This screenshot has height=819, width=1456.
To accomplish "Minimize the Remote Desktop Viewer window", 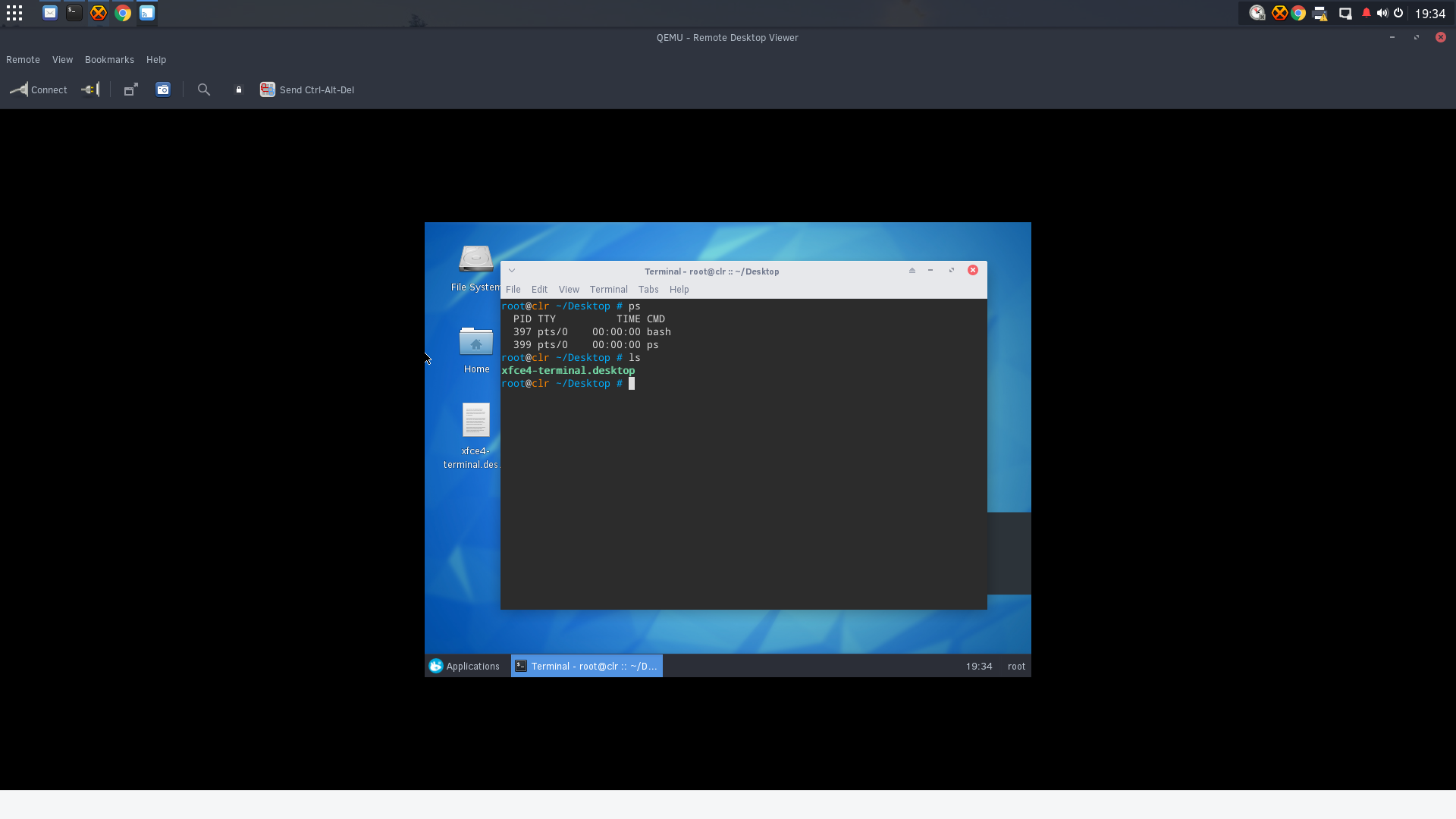I will click(x=1392, y=37).
